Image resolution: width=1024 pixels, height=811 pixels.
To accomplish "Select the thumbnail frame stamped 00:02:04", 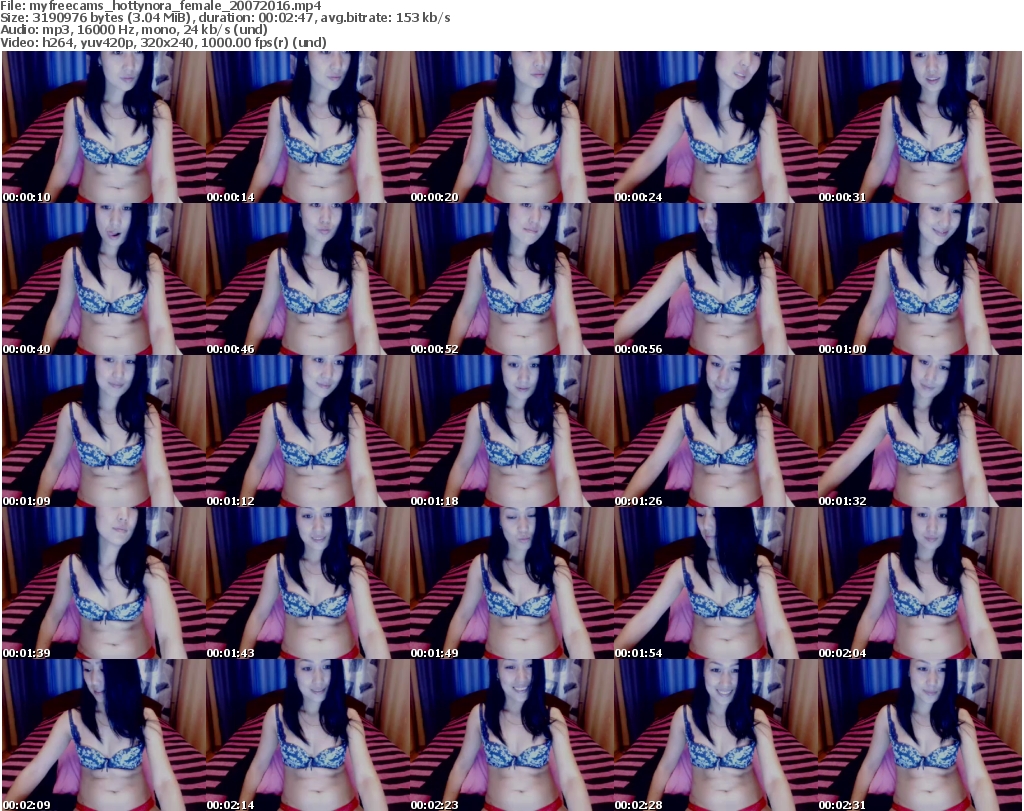I will click(920, 582).
